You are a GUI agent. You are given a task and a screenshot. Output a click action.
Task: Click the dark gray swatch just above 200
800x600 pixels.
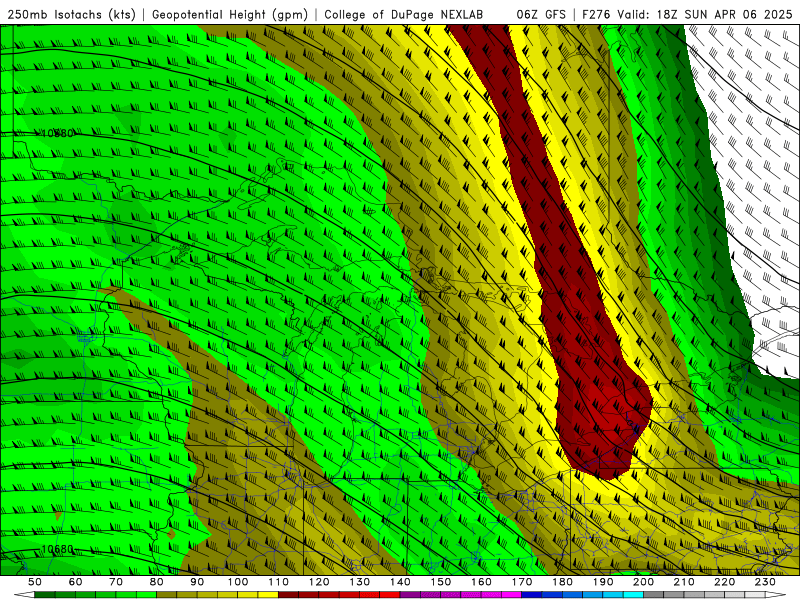(654, 594)
